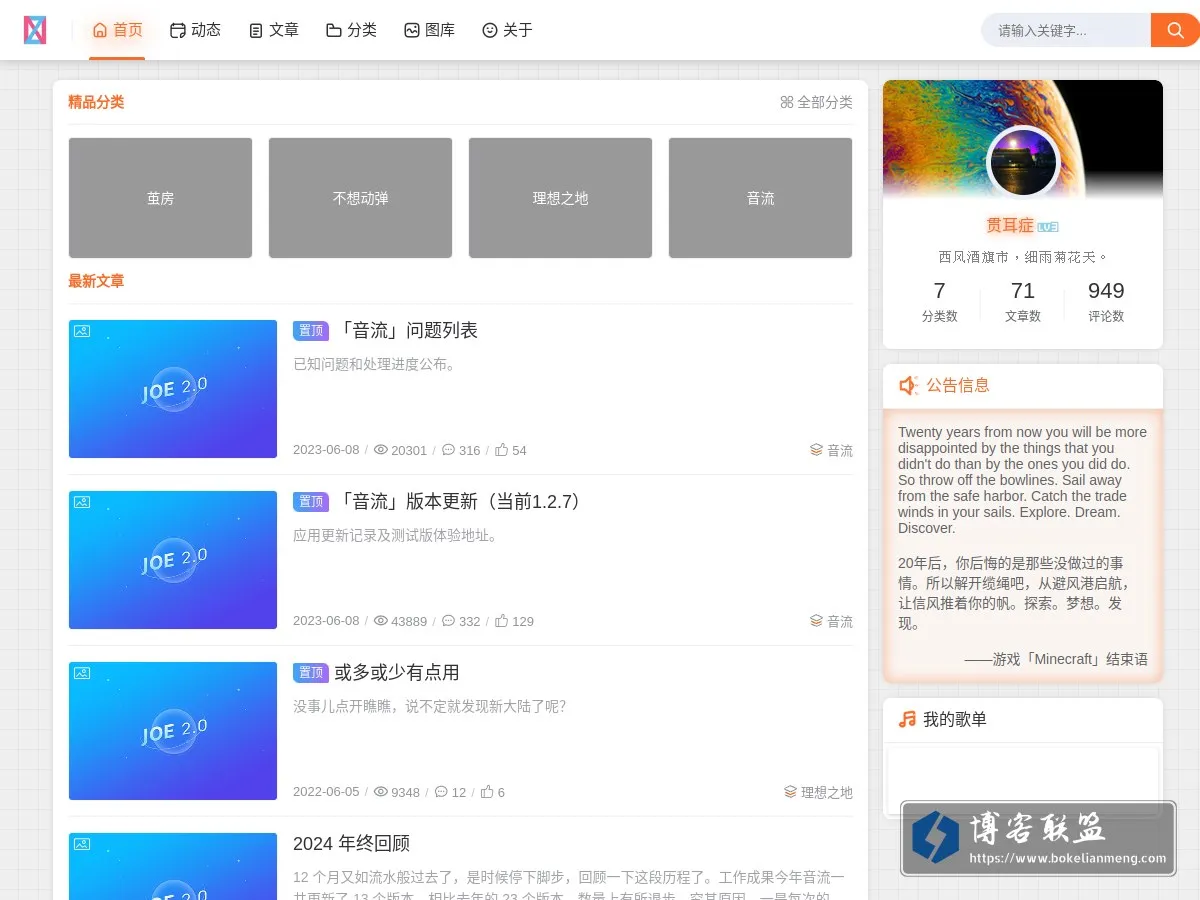Click comment icon showing 12
The width and height of the screenshot is (1200, 900).
coord(441,792)
